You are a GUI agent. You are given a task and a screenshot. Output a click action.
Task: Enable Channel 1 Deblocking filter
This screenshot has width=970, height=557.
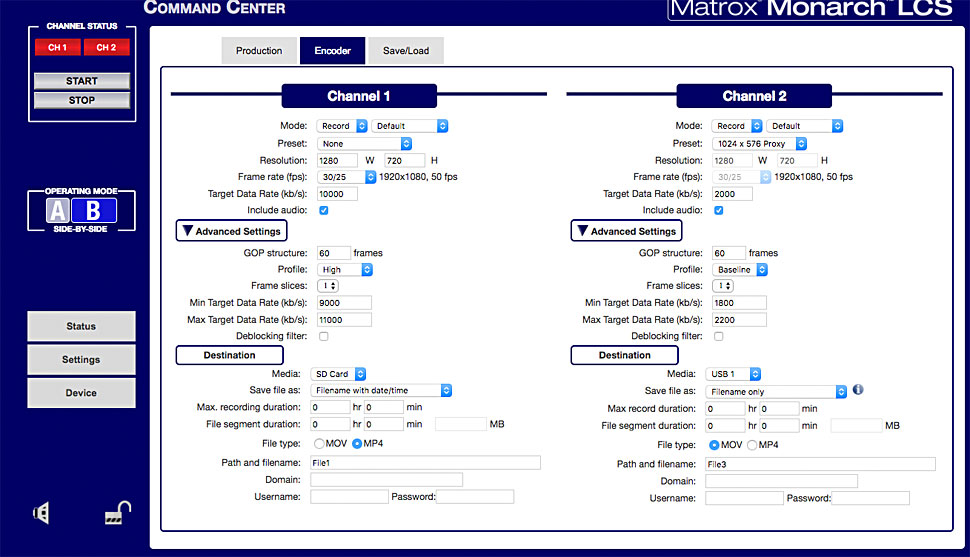tap(324, 336)
